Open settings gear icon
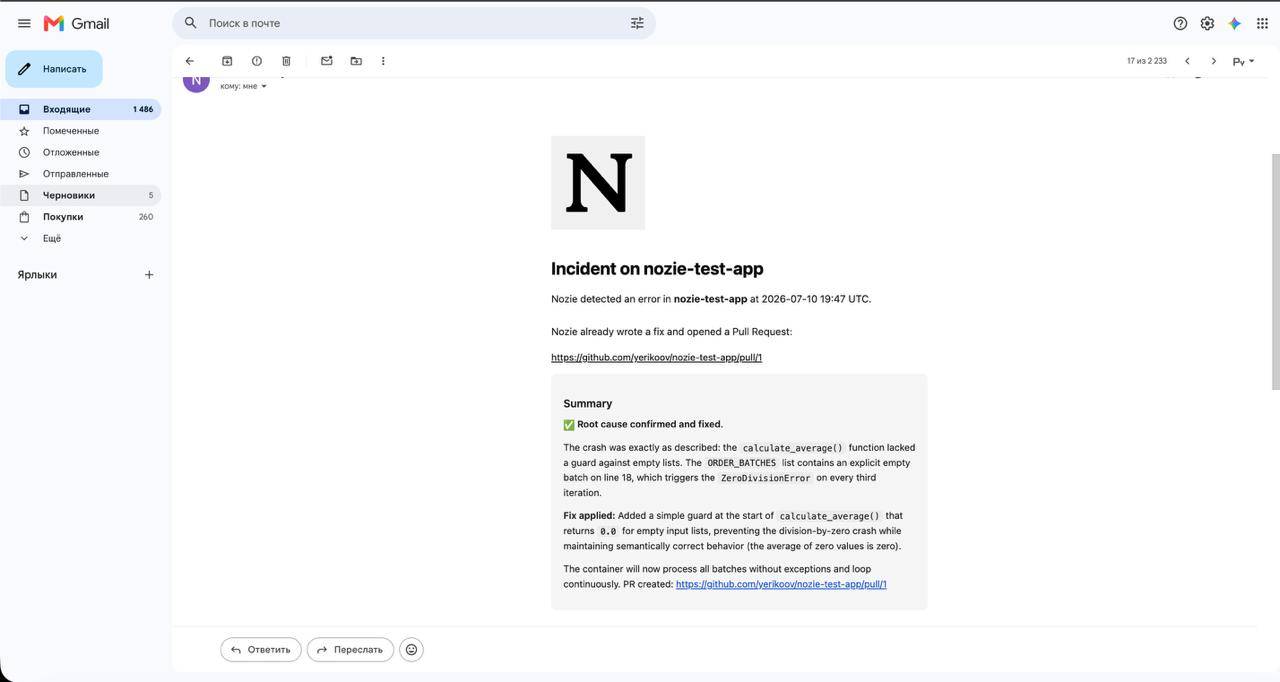Viewport: 1280px width, 682px height. pos(1207,23)
